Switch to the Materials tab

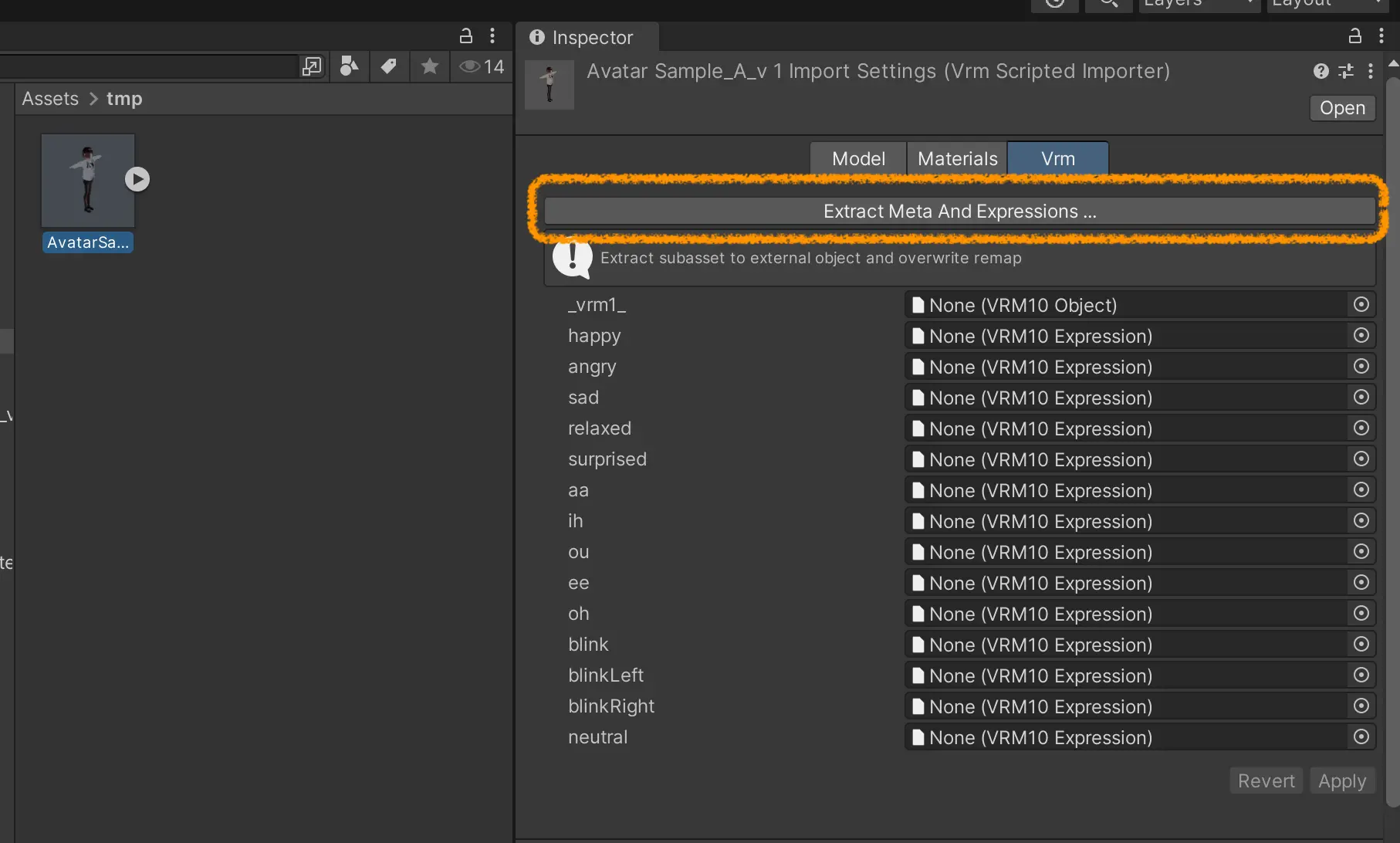957,158
